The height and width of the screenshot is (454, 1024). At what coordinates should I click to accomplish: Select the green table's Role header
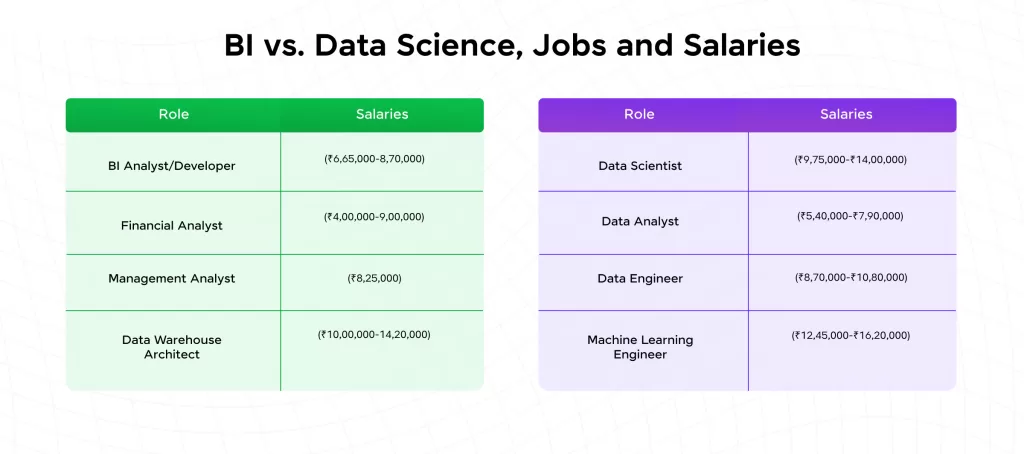coord(173,114)
